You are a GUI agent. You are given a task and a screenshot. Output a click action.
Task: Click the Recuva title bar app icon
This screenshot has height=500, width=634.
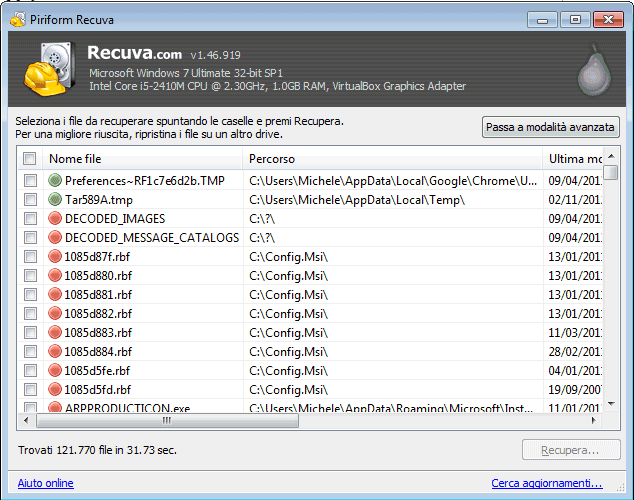pyautogui.click(x=17, y=19)
